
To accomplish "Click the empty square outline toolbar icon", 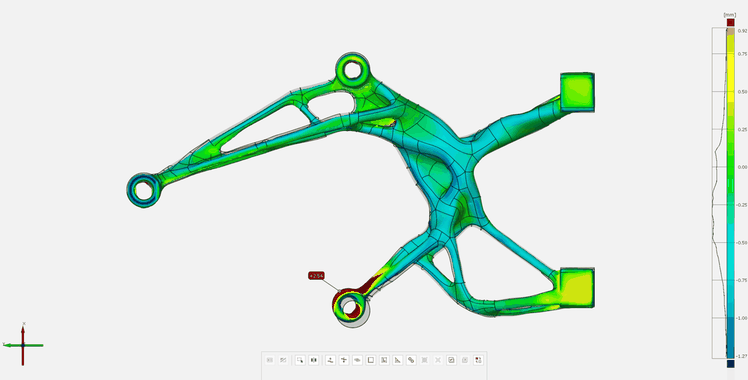I will tap(370, 360).
